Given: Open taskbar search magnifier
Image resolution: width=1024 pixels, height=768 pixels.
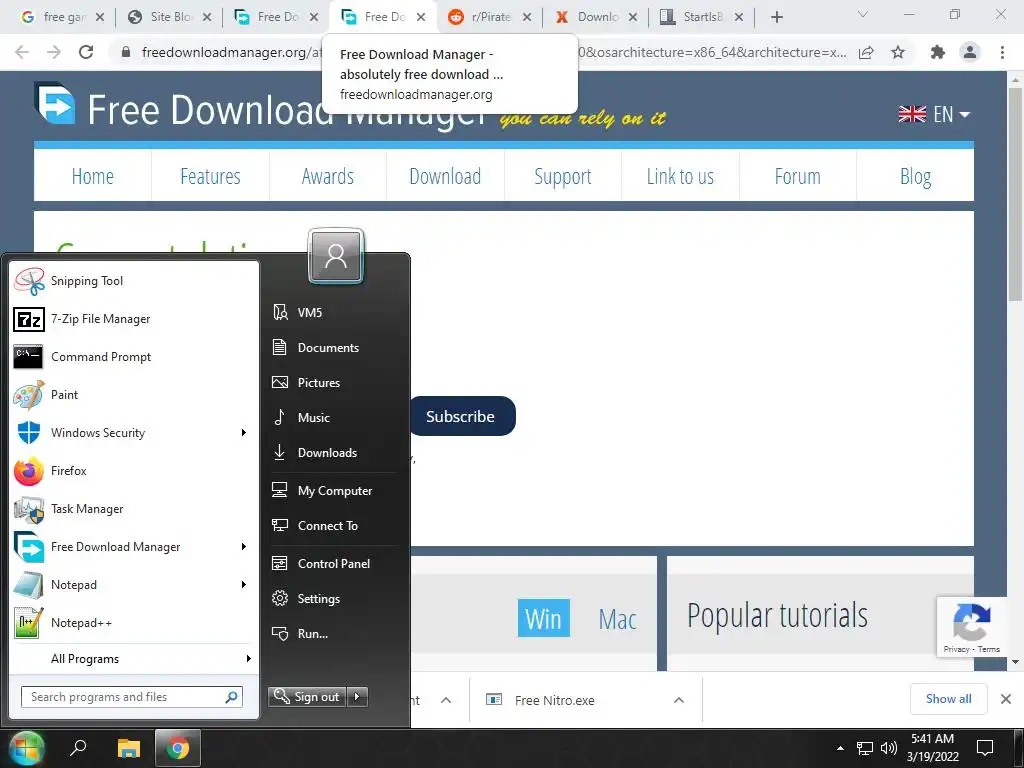Looking at the screenshot, I should 78,747.
